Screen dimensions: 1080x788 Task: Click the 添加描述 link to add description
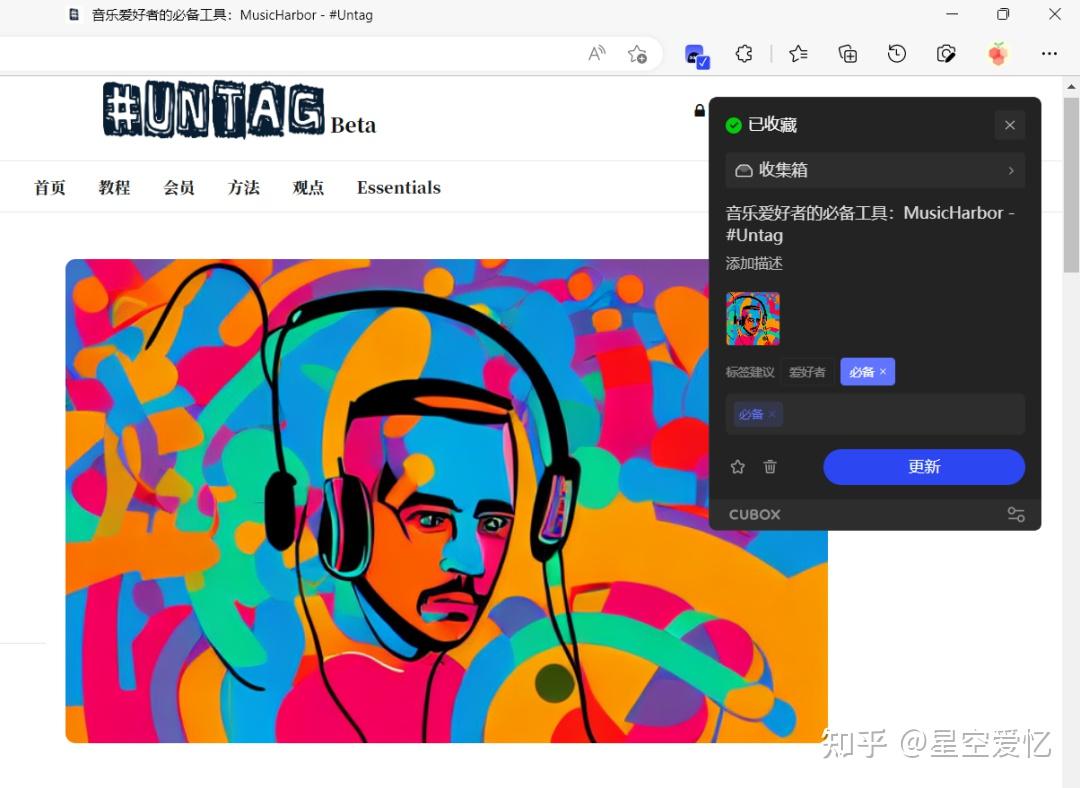[753, 263]
